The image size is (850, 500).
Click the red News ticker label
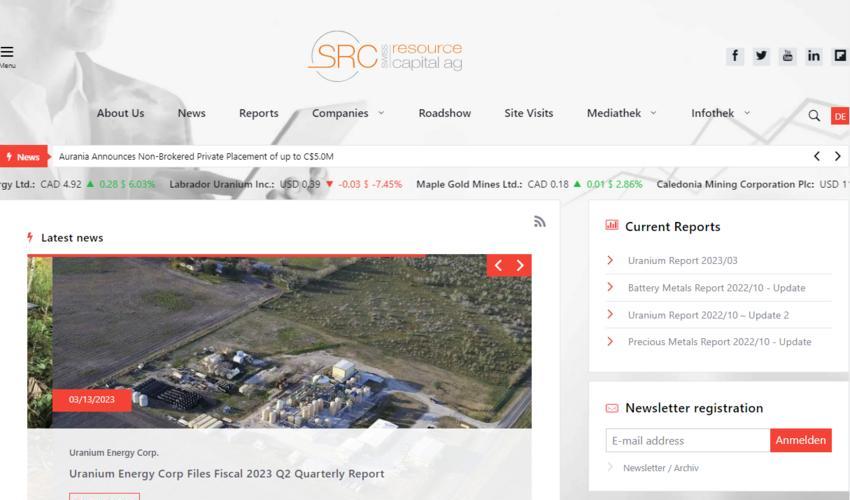pos(23,157)
